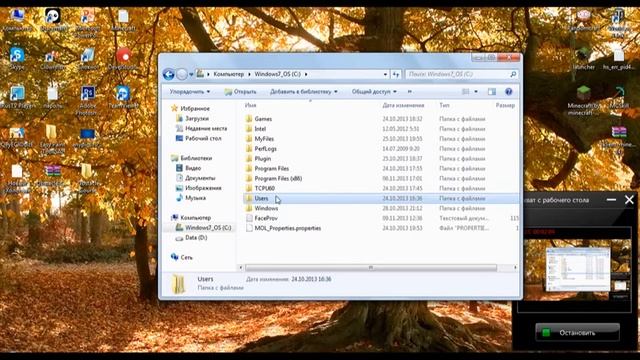Click the recording preview thumbnail
The image size is (640, 360).
(577, 269)
